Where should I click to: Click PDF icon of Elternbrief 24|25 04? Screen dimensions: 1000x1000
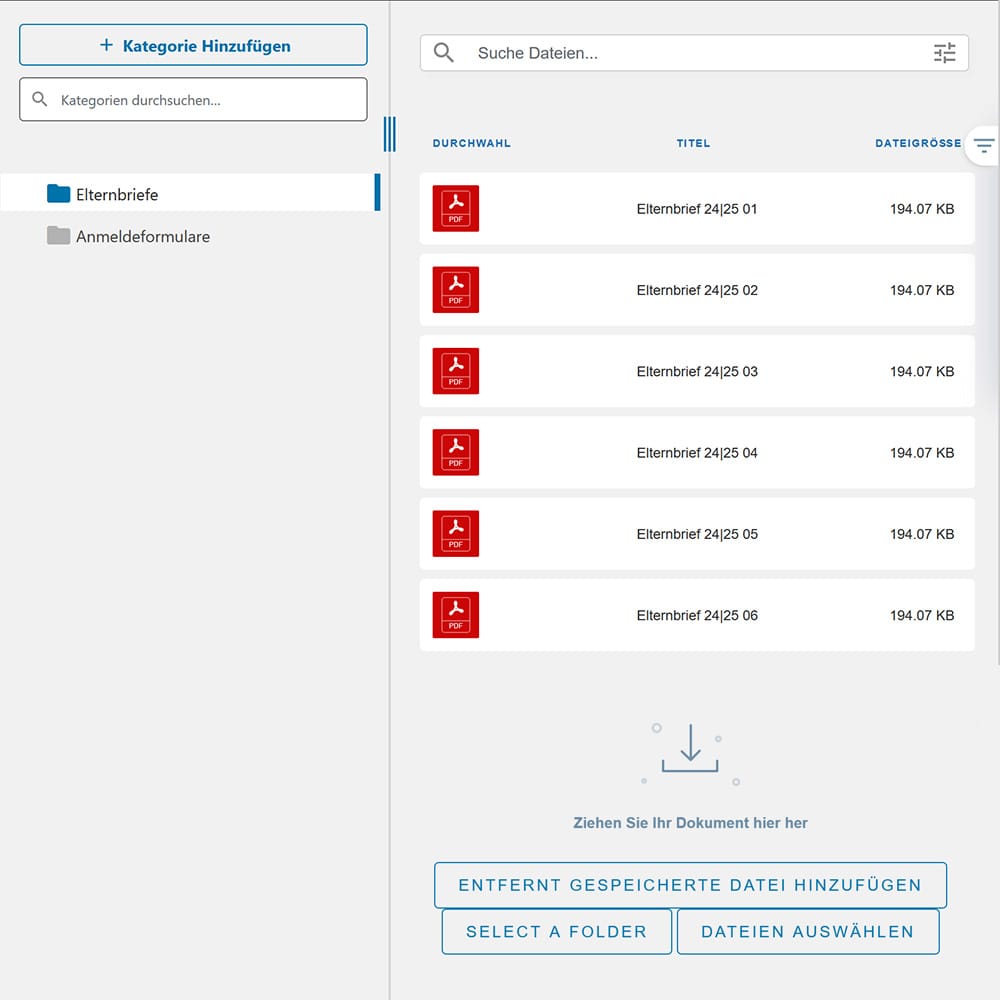455,452
